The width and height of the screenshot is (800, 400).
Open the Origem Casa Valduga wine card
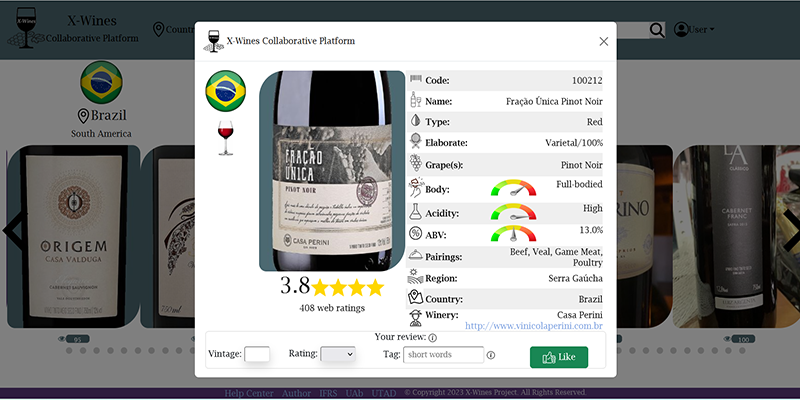[x=73, y=237]
